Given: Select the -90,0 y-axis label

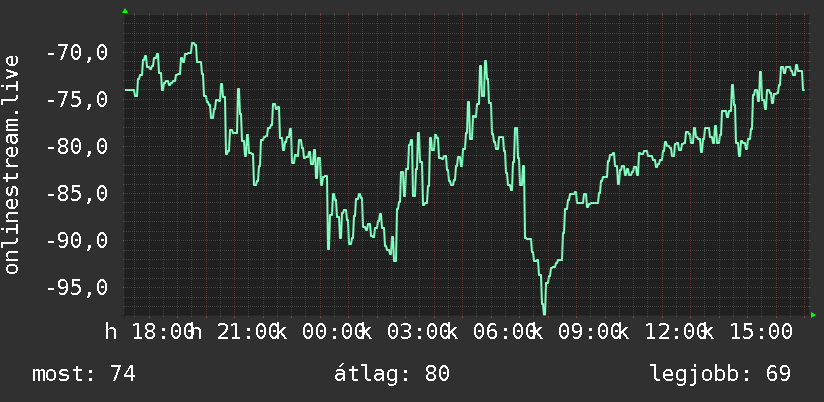Looking at the screenshot, I should (77, 241).
